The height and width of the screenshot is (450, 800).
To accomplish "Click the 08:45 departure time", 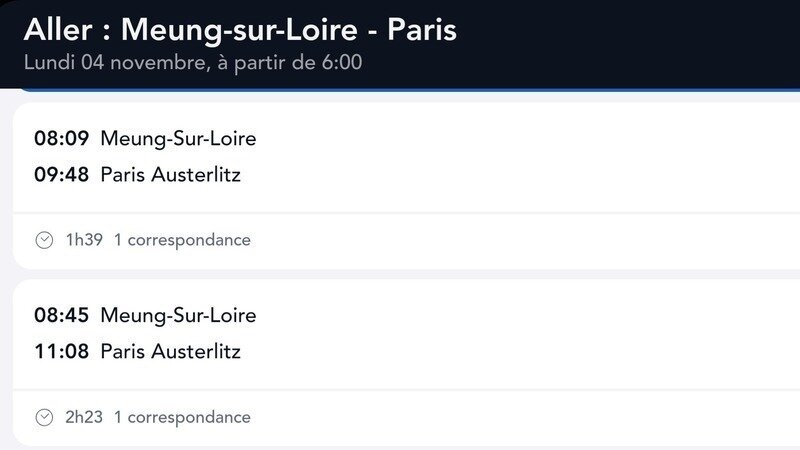I will (x=61, y=316).
